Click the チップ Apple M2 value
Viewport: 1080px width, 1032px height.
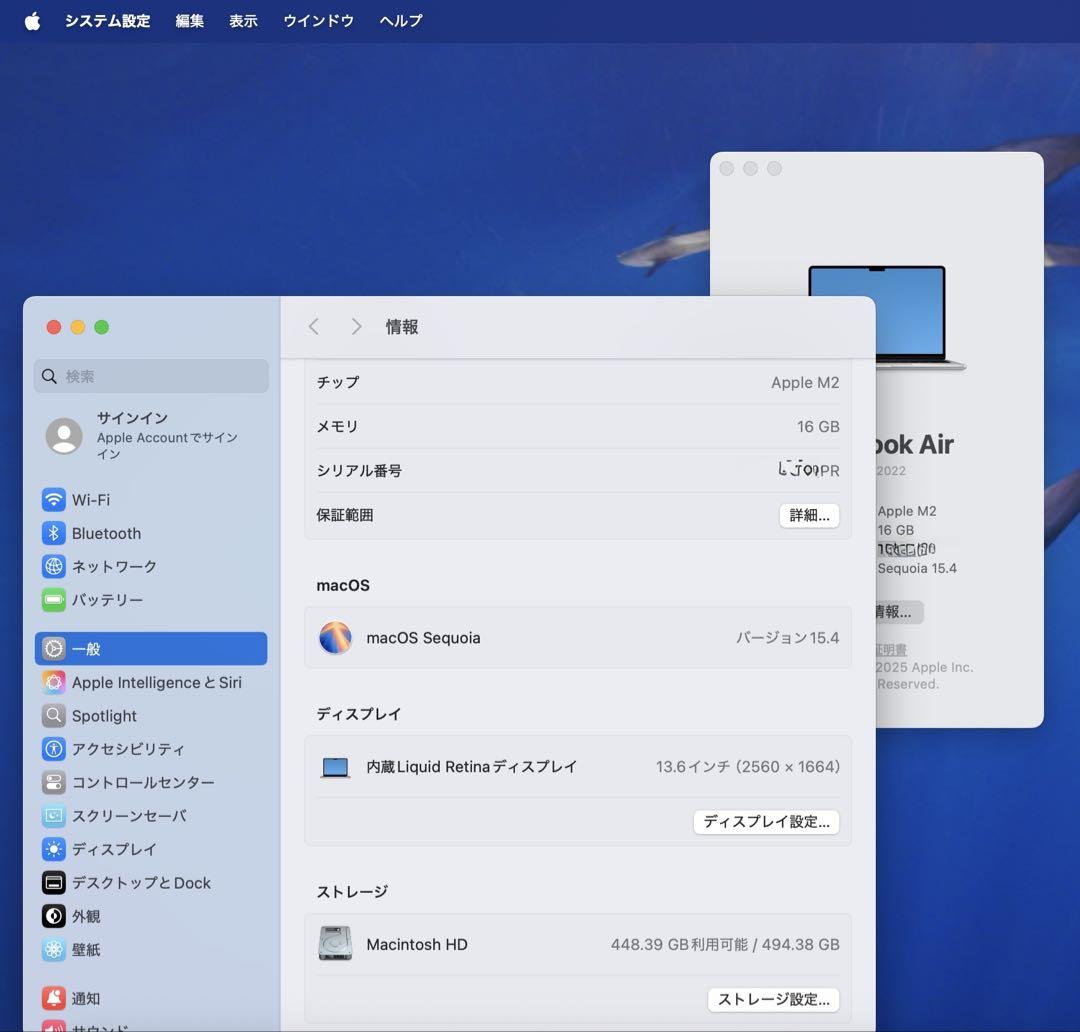805,382
